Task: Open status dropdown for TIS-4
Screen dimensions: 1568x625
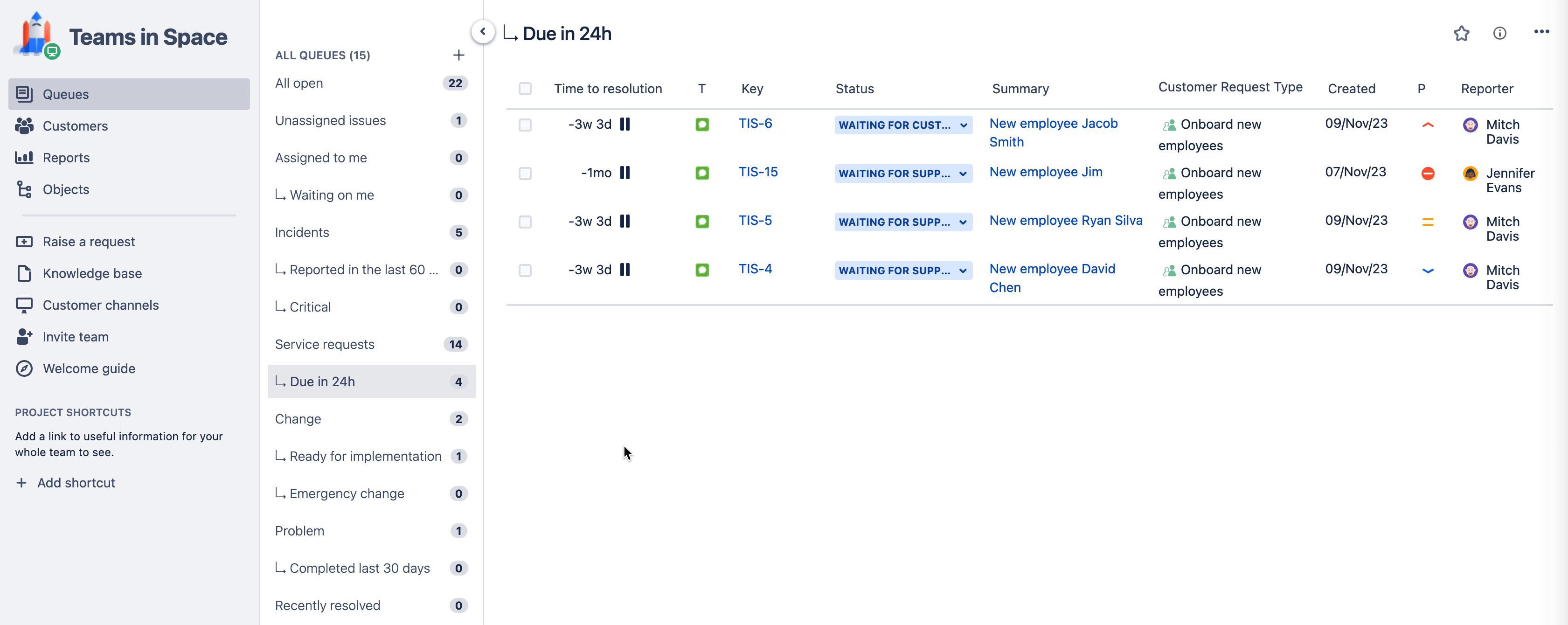Action: tap(903, 270)
